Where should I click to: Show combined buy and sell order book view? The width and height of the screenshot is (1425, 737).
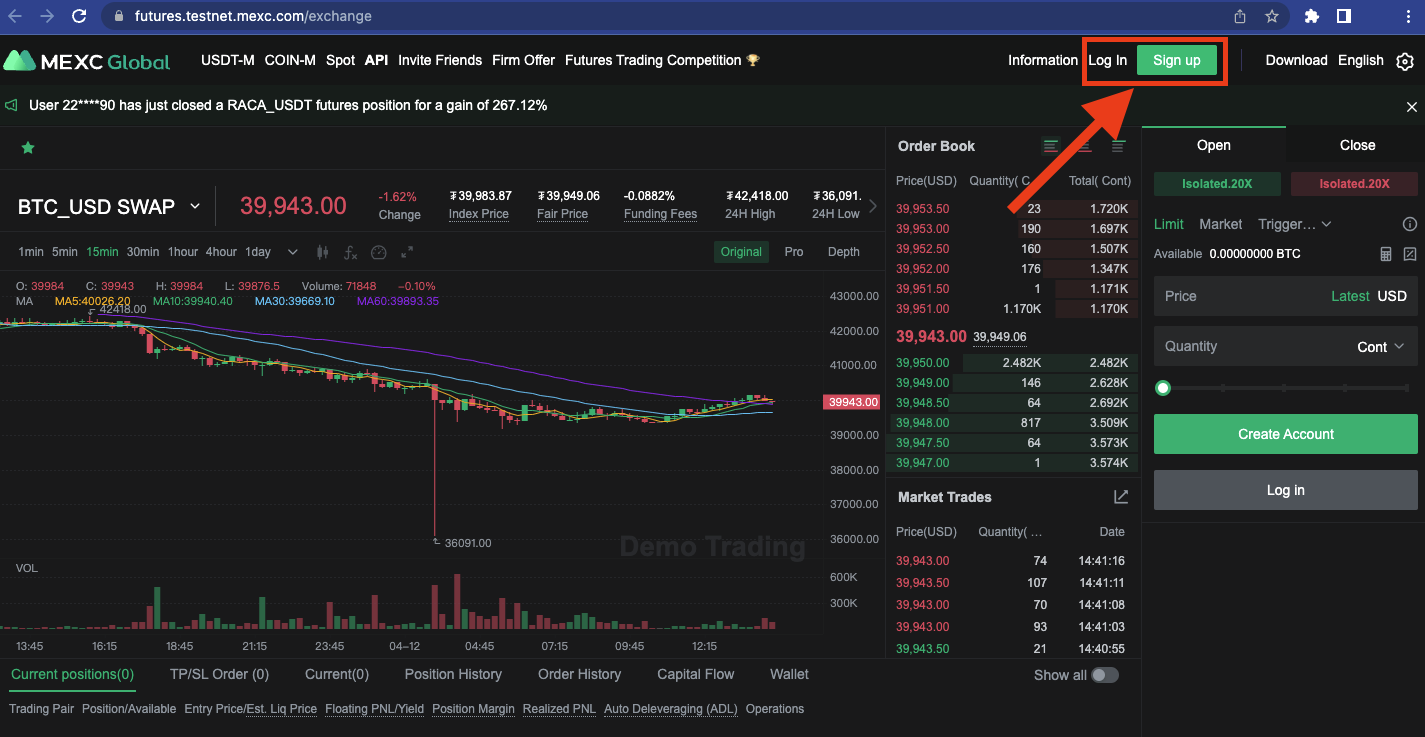(1051, 146)
